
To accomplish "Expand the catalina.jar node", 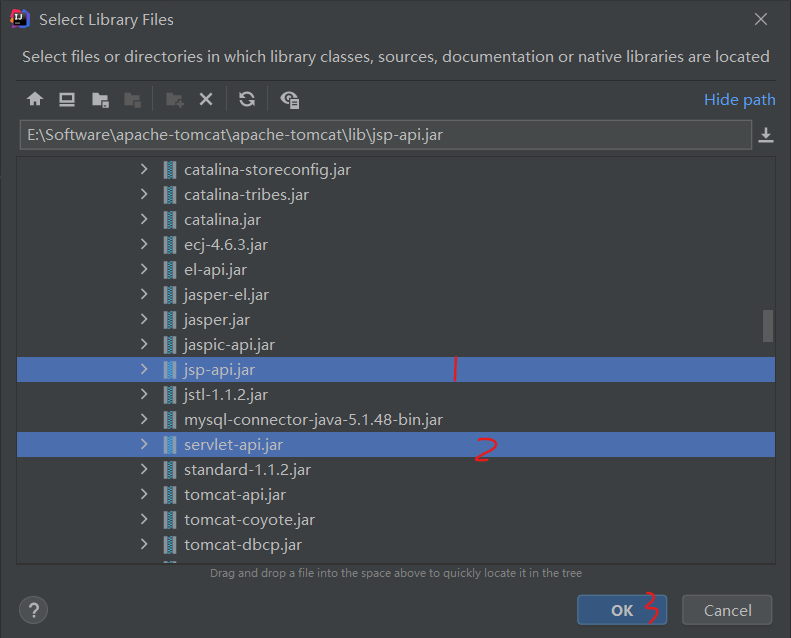I will (144, 219).
